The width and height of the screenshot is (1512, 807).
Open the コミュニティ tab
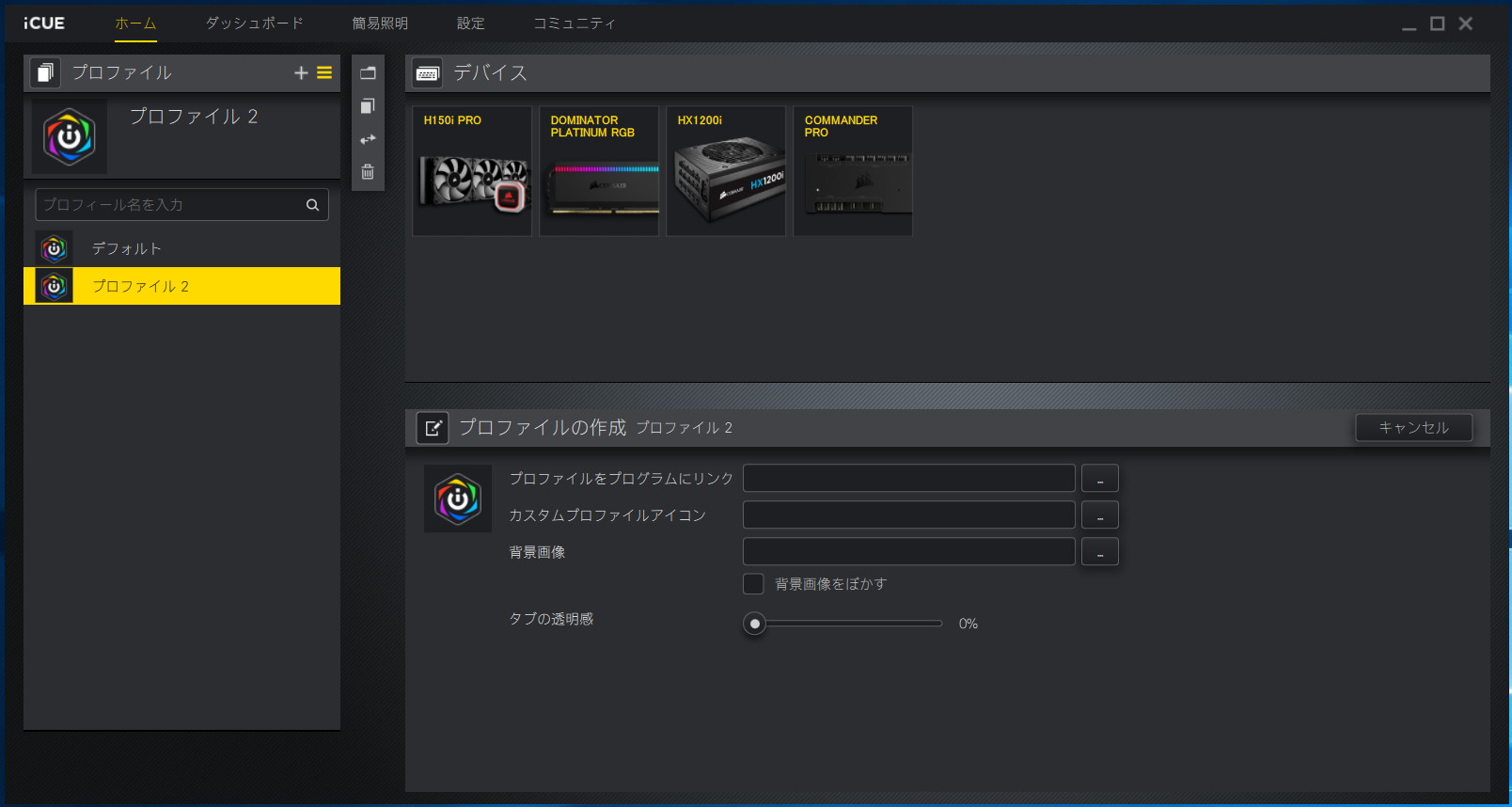point(575,24)
